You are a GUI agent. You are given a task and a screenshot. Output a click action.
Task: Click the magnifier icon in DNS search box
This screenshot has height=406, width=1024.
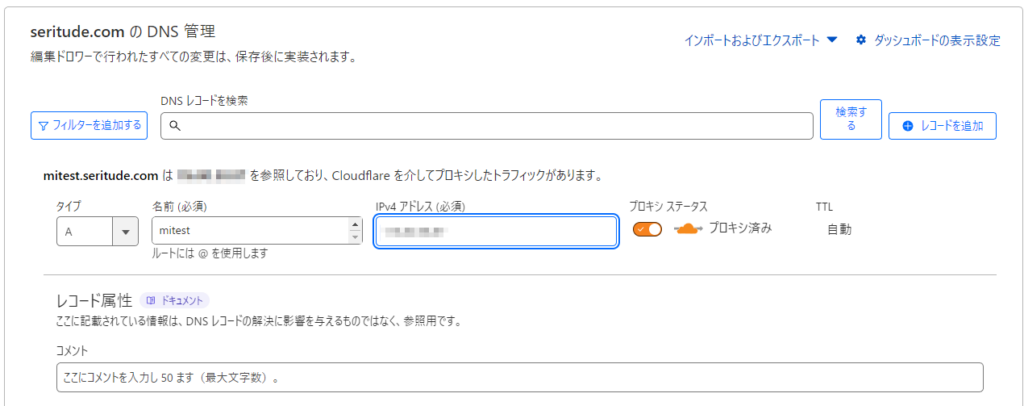[x=174, y=125]
